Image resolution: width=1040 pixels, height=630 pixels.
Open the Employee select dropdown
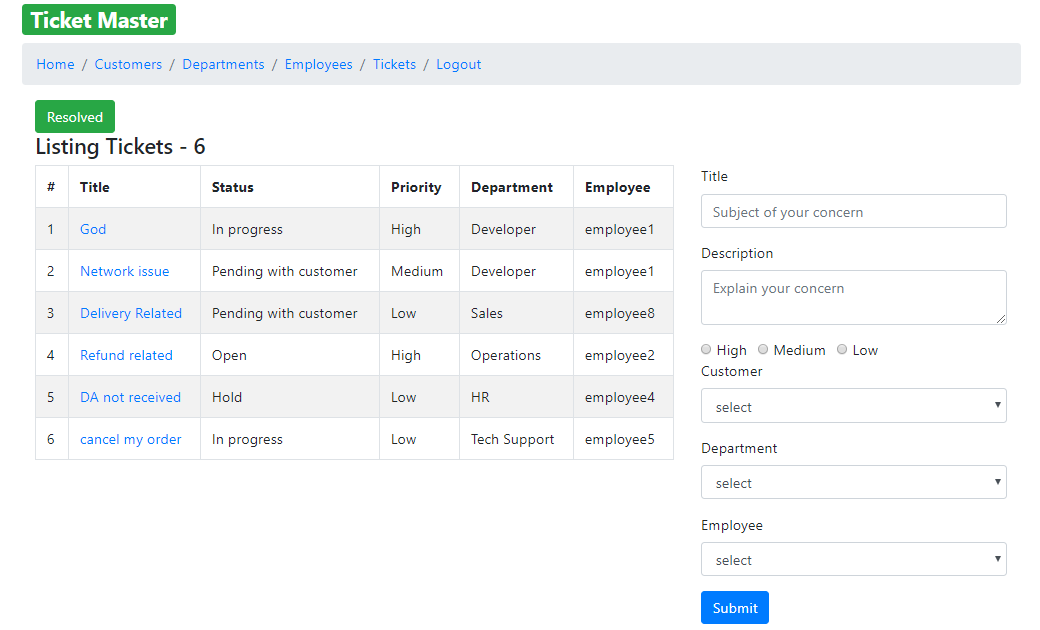(853, 559)
